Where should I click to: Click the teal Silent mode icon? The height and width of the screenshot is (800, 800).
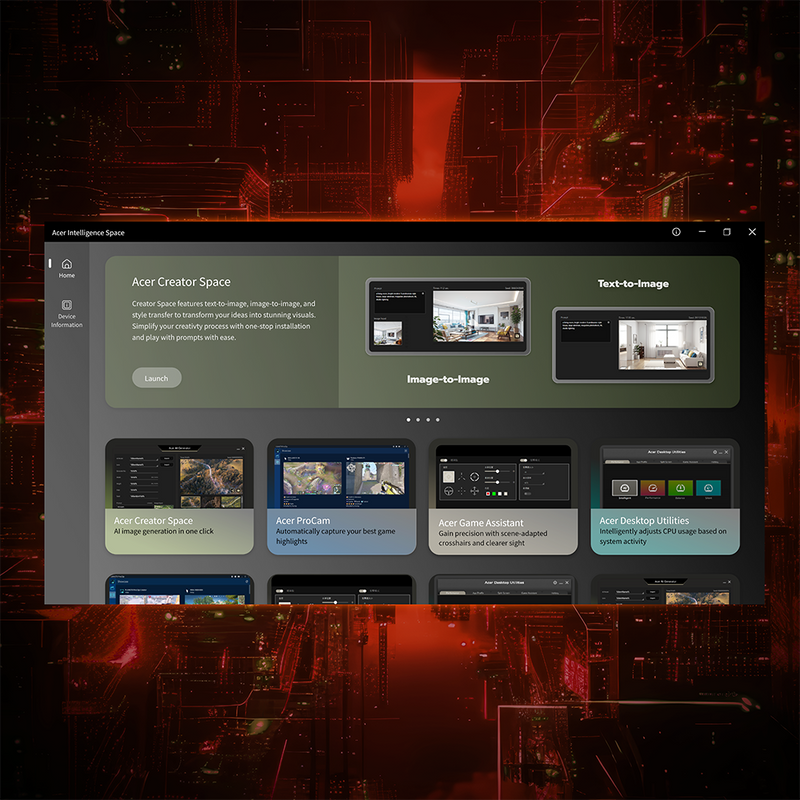coord(709,488)
